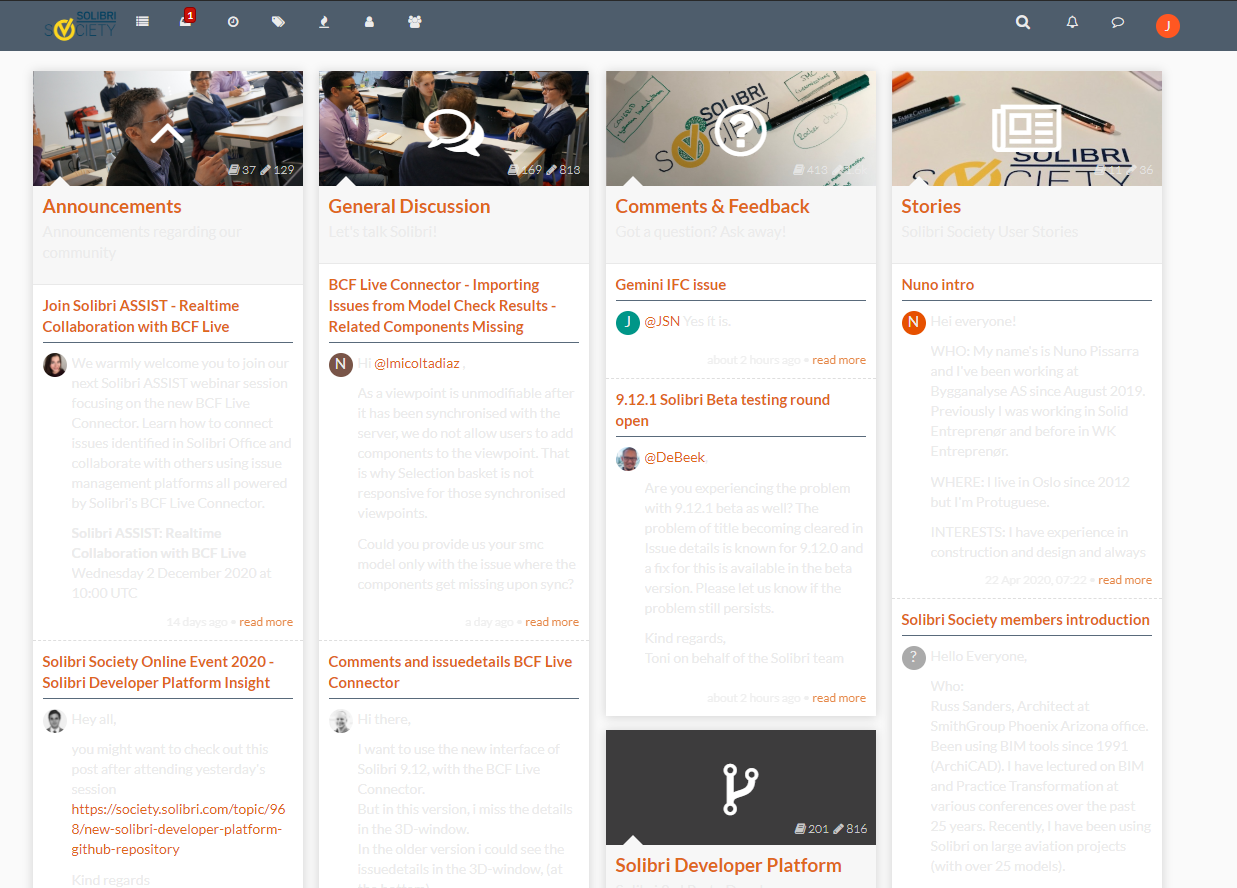Open 9.12.1 Solibri Beta testing round topic
Viewport: 1237px width, 888px height.
click(x=723, y=410)
